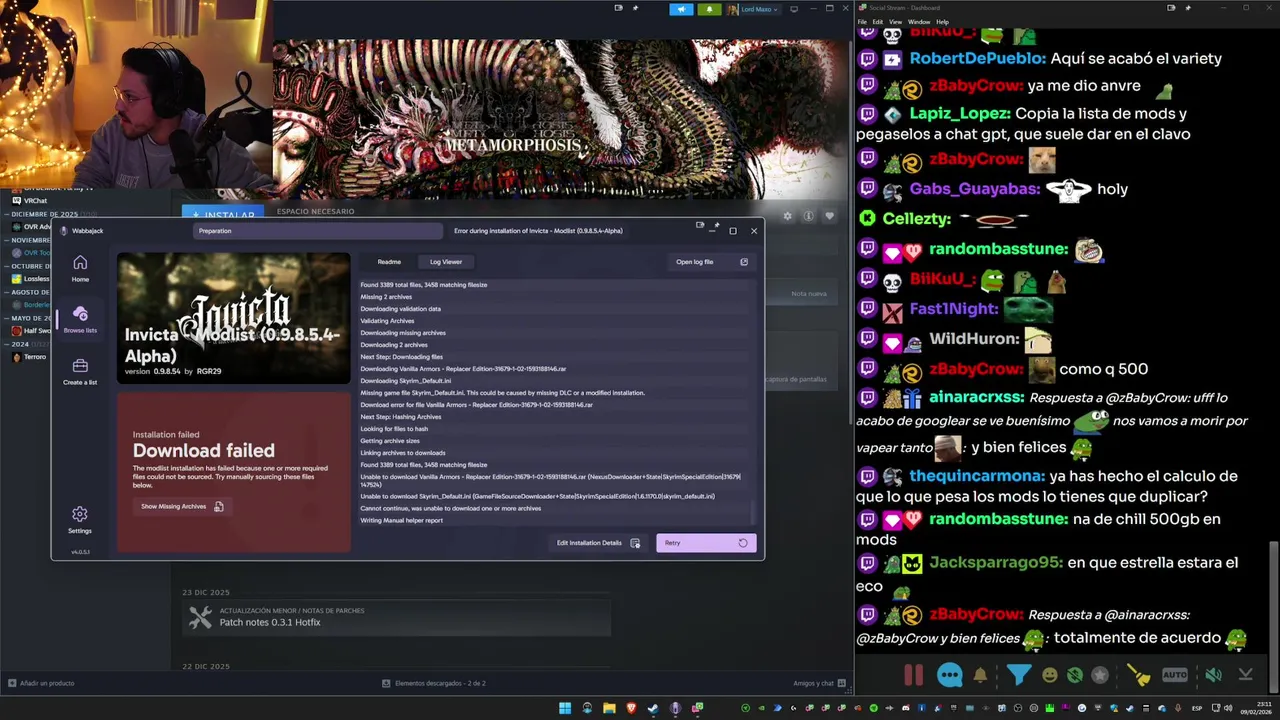Pause Social Stream chat with red pause icon

coord(914,675)
